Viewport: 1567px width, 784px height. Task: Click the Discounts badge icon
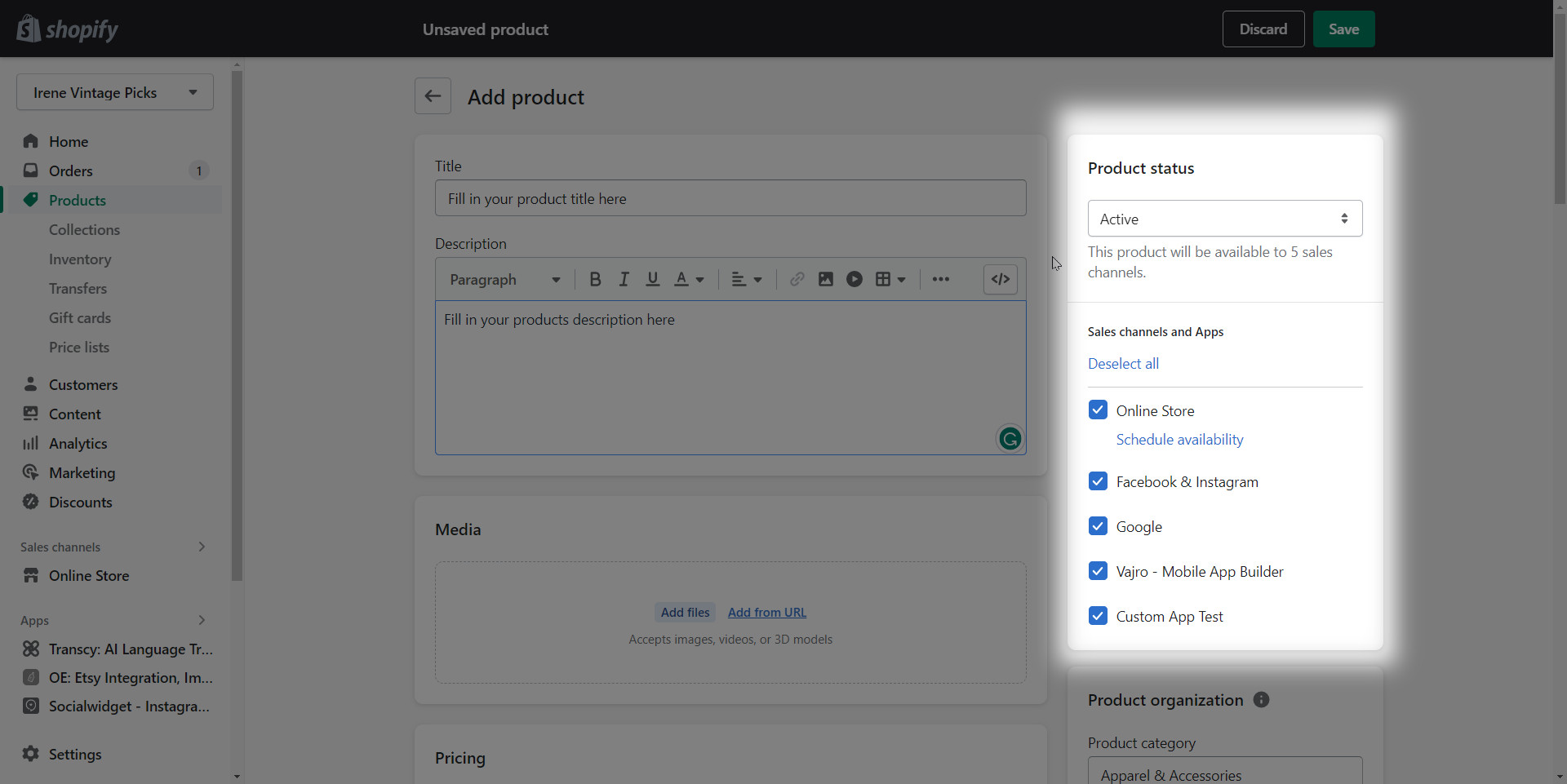point(31,502)
